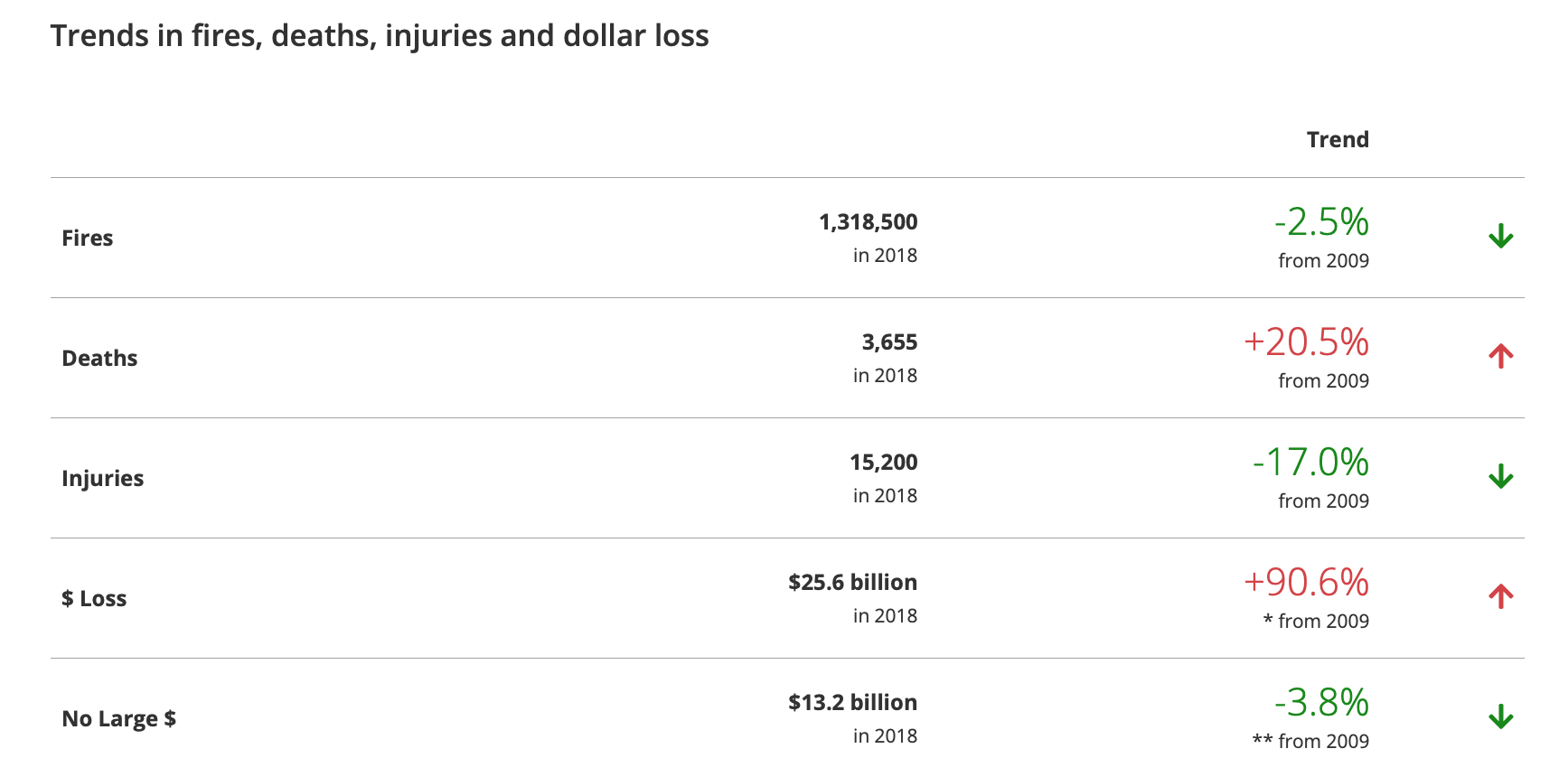Click the page heading about trends
Image resolution: width=1568 pixels, height=758 pixels.
coord(380,36)
